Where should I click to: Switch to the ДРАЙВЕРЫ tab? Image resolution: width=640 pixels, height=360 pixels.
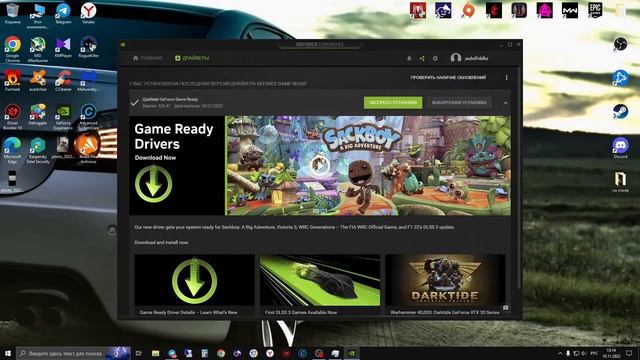[192, 58]
